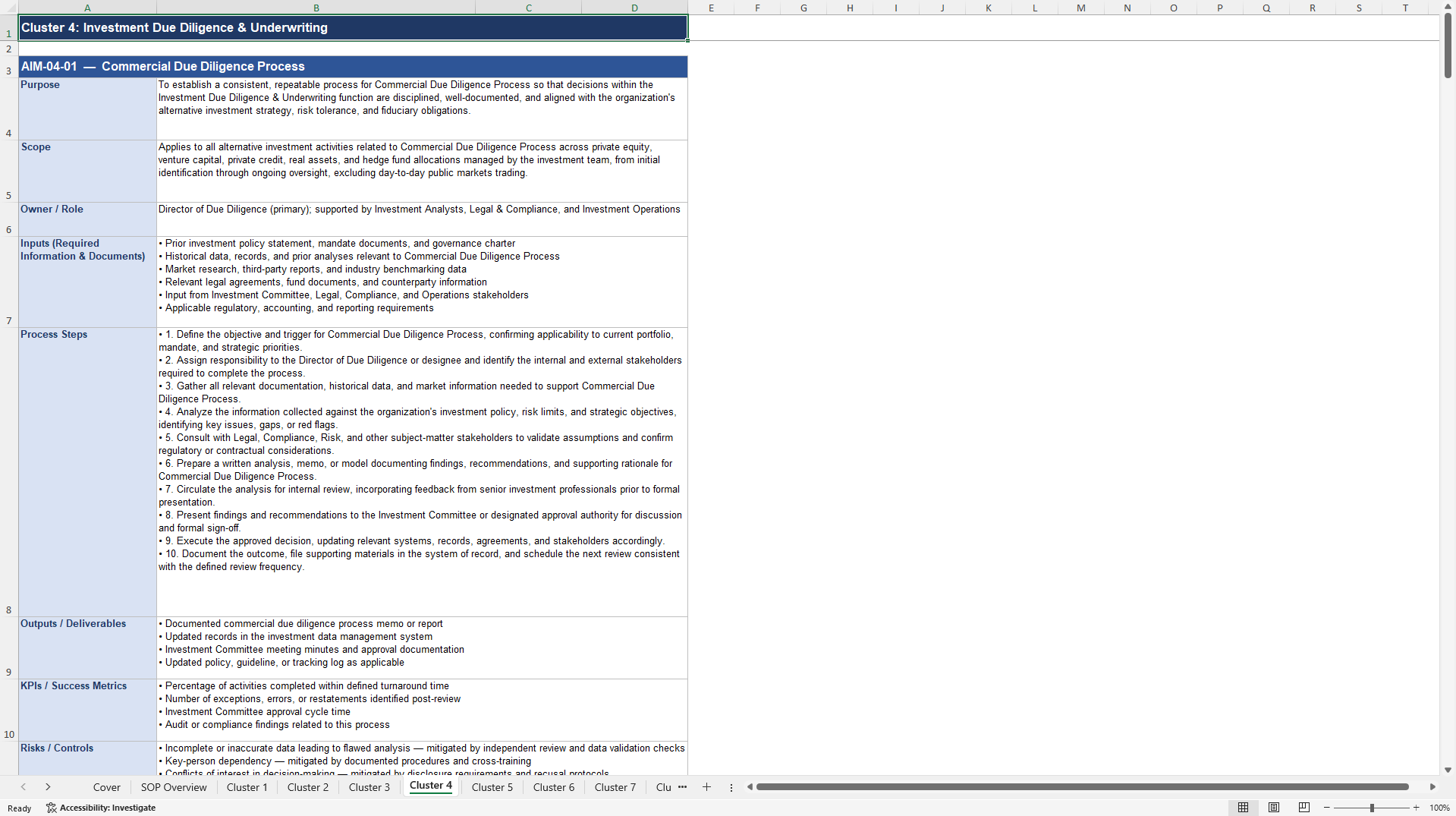Switch to Page Layout view
The height and width of the screenshot is (816, 1456).
[1274, 808]
